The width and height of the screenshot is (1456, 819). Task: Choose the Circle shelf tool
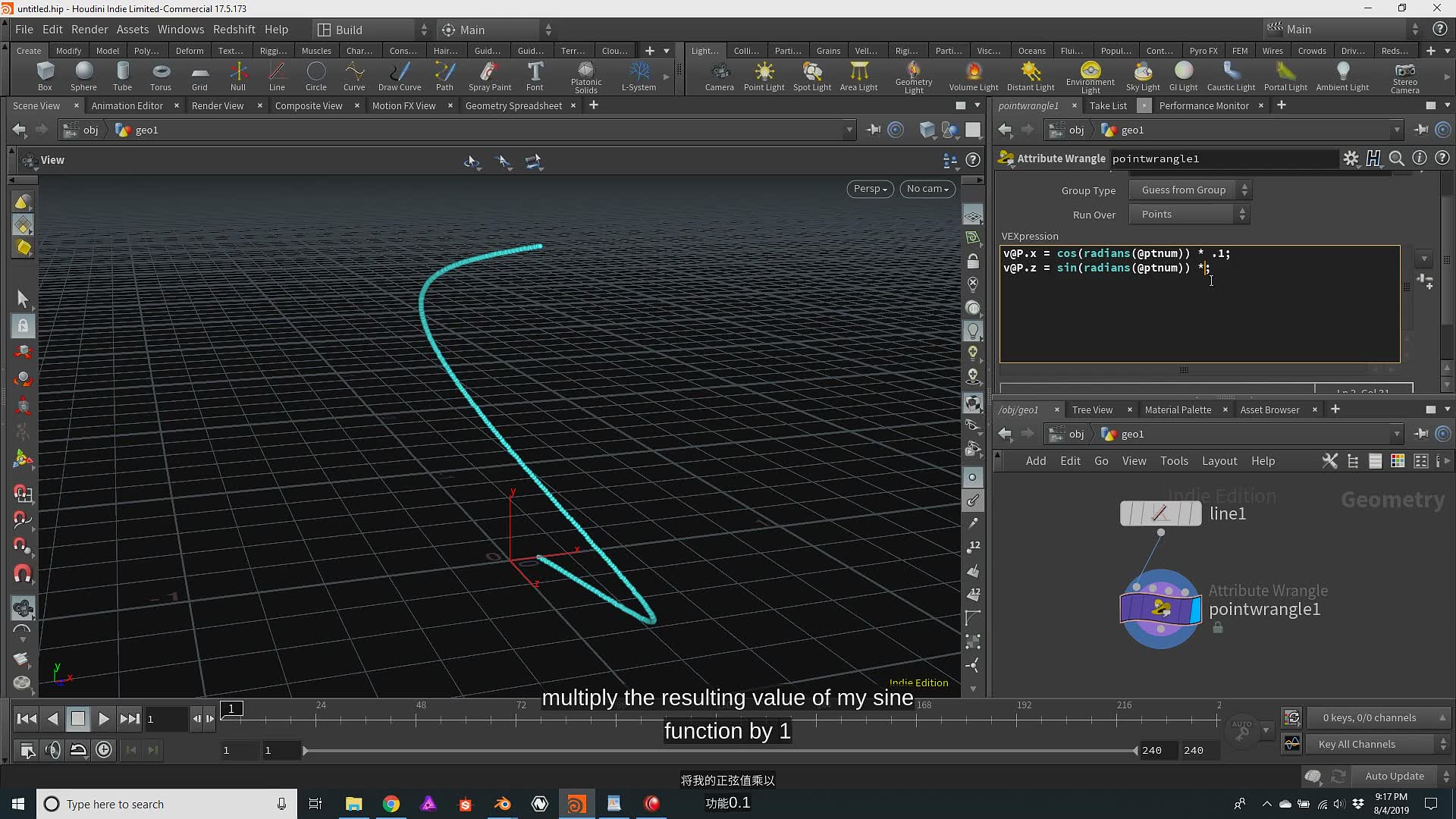(x=315, y=77)
